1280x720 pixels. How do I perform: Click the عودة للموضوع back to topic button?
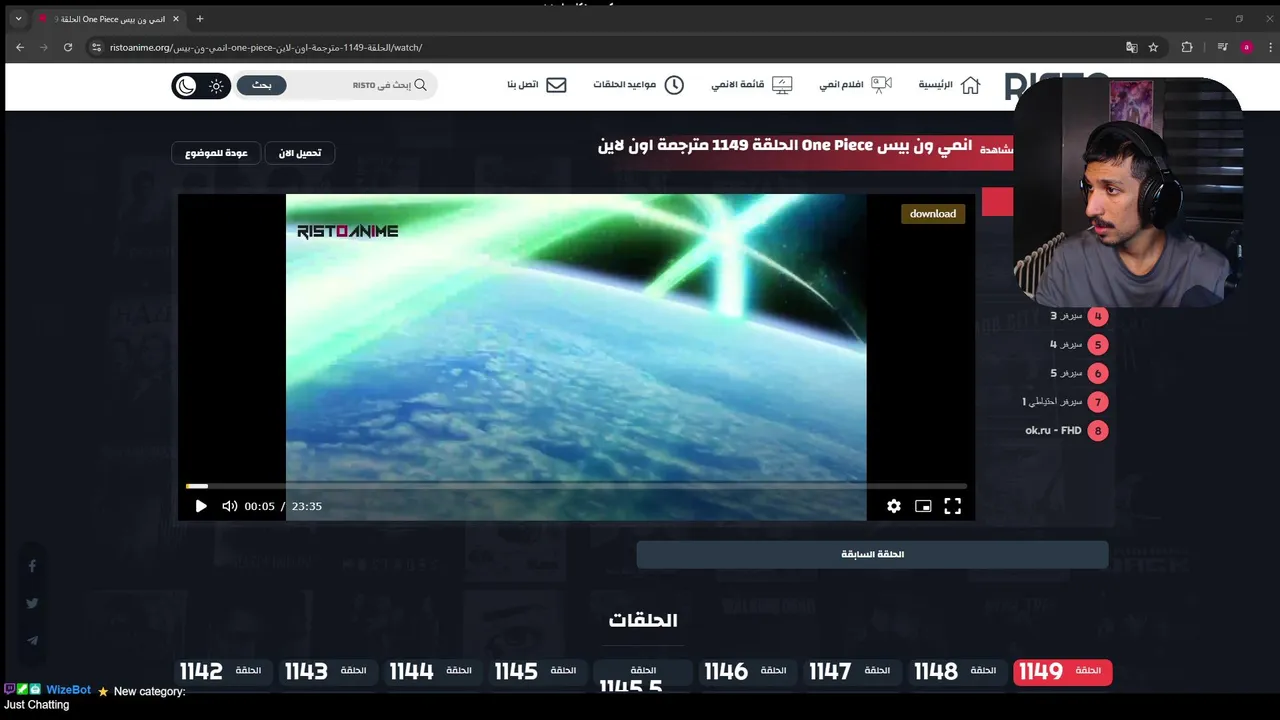click(x=216, y=153)
